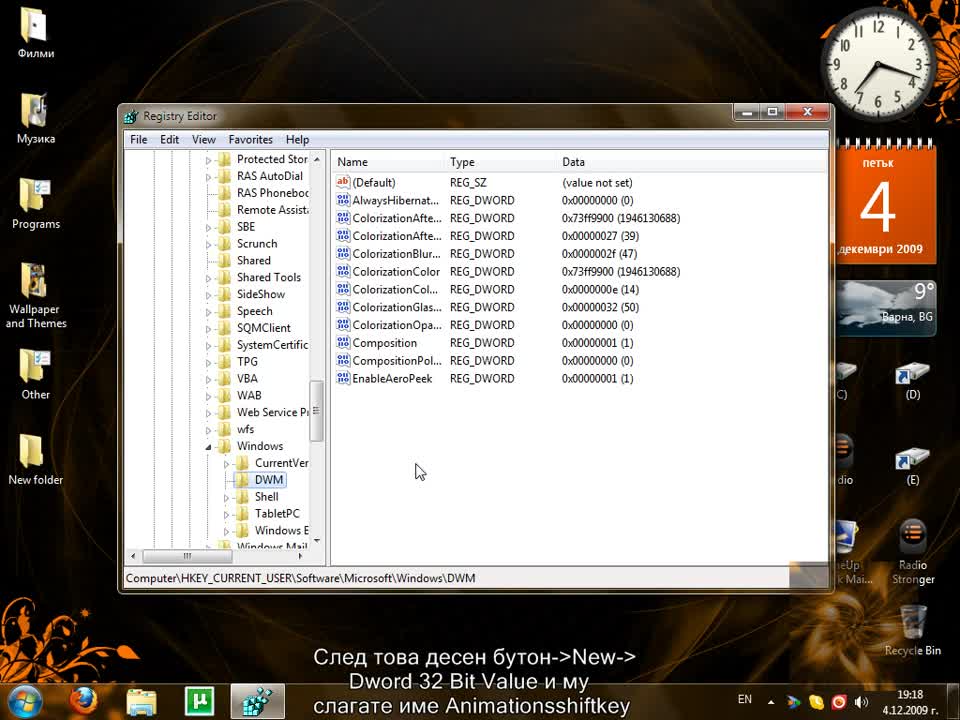Select the RAS AutoDial key

point(269,176)
